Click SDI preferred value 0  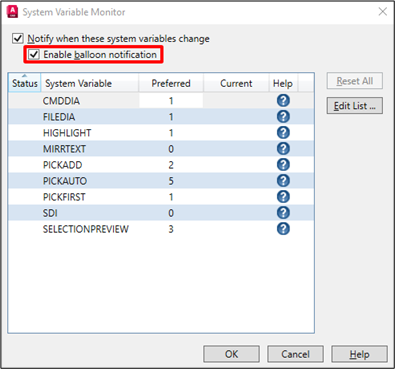pyautogui.click(x=171, y=213)
